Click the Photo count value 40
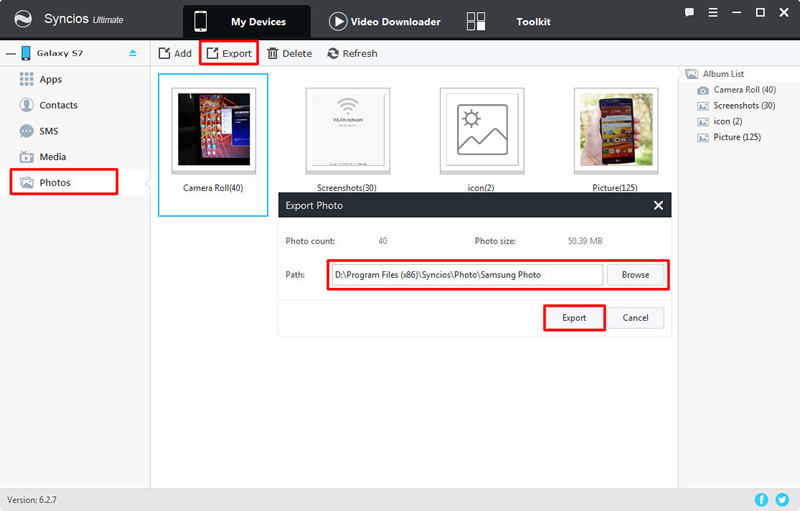The width and height of the screenshot is (800, 511). click(383, 241)
